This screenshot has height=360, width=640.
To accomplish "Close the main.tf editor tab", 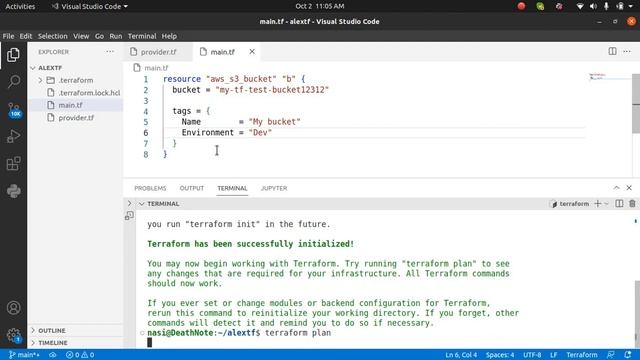I will pos(252,51).
